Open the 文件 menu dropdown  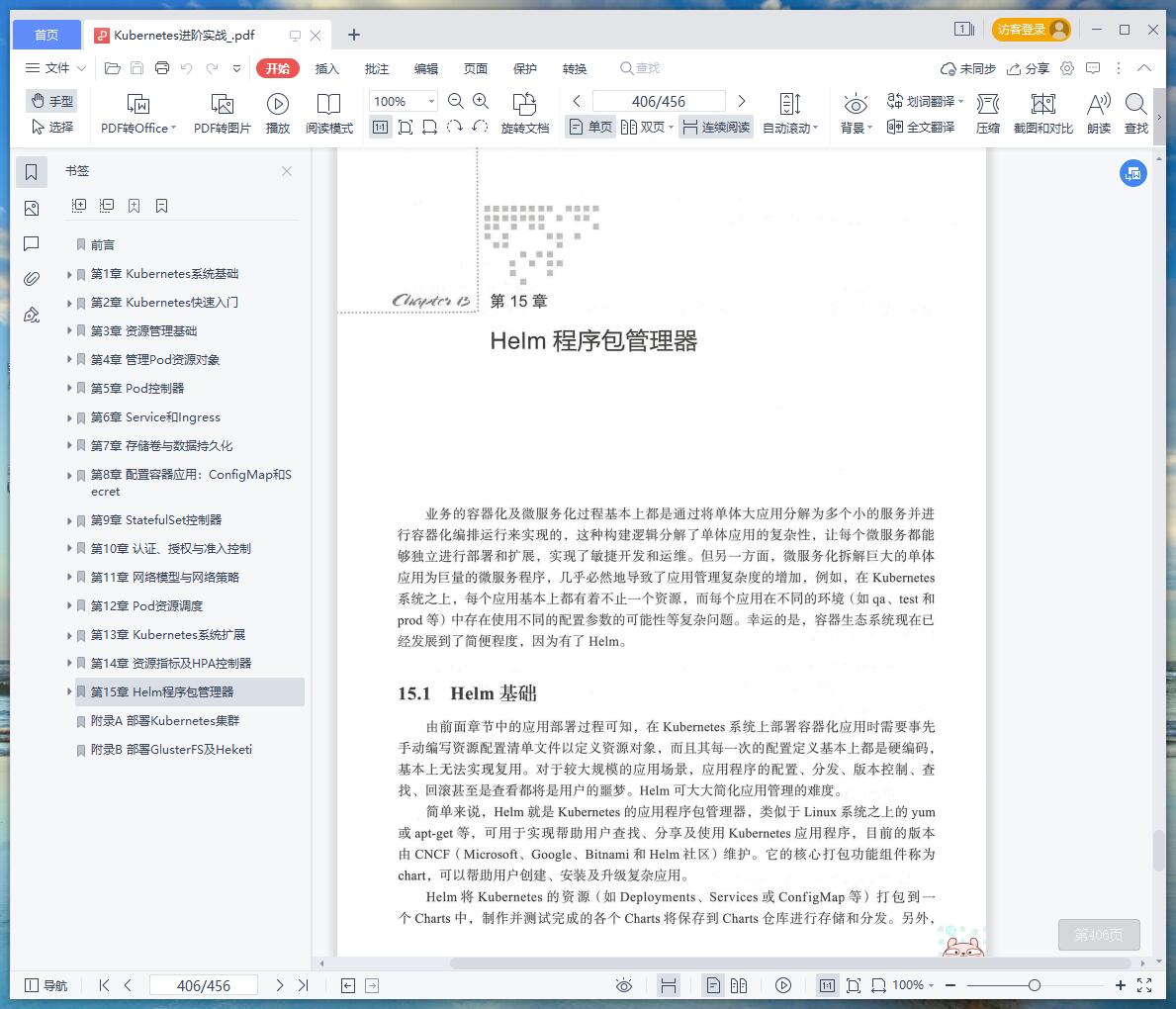pos(56,68)
